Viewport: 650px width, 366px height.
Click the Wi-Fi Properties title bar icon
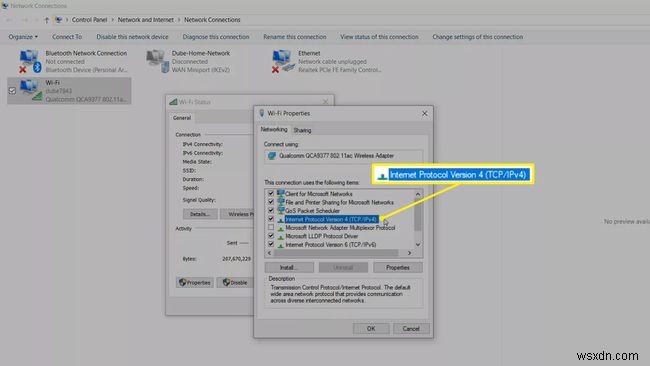pos(262,113)
